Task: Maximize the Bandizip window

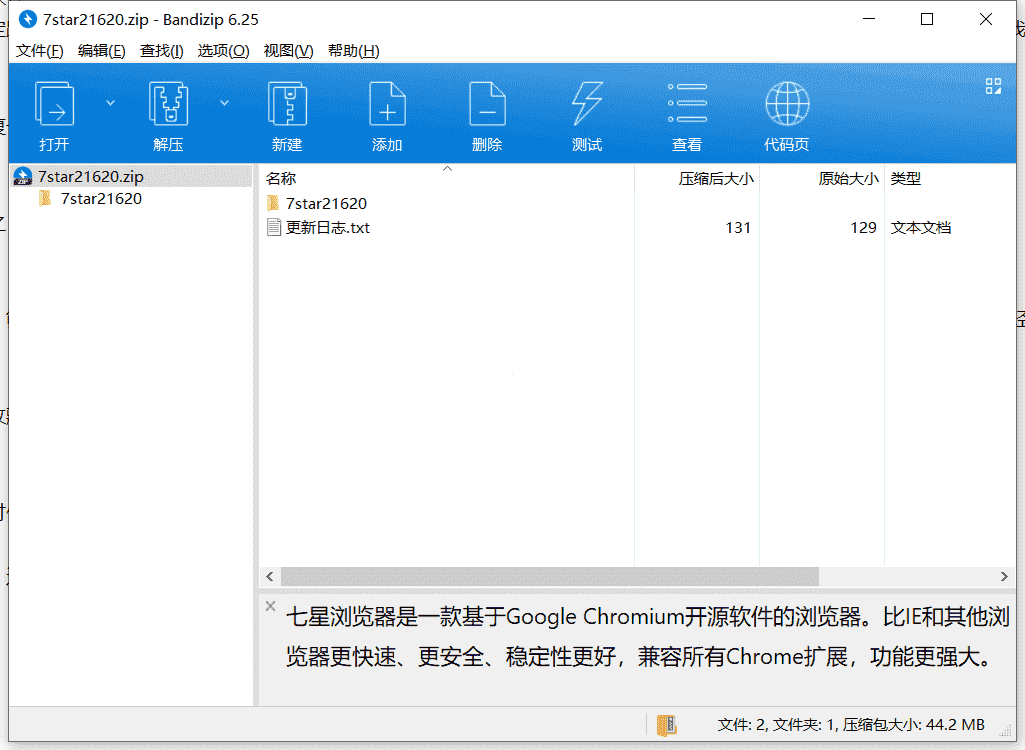Action: pyautogui.click(x=927, y=20)
